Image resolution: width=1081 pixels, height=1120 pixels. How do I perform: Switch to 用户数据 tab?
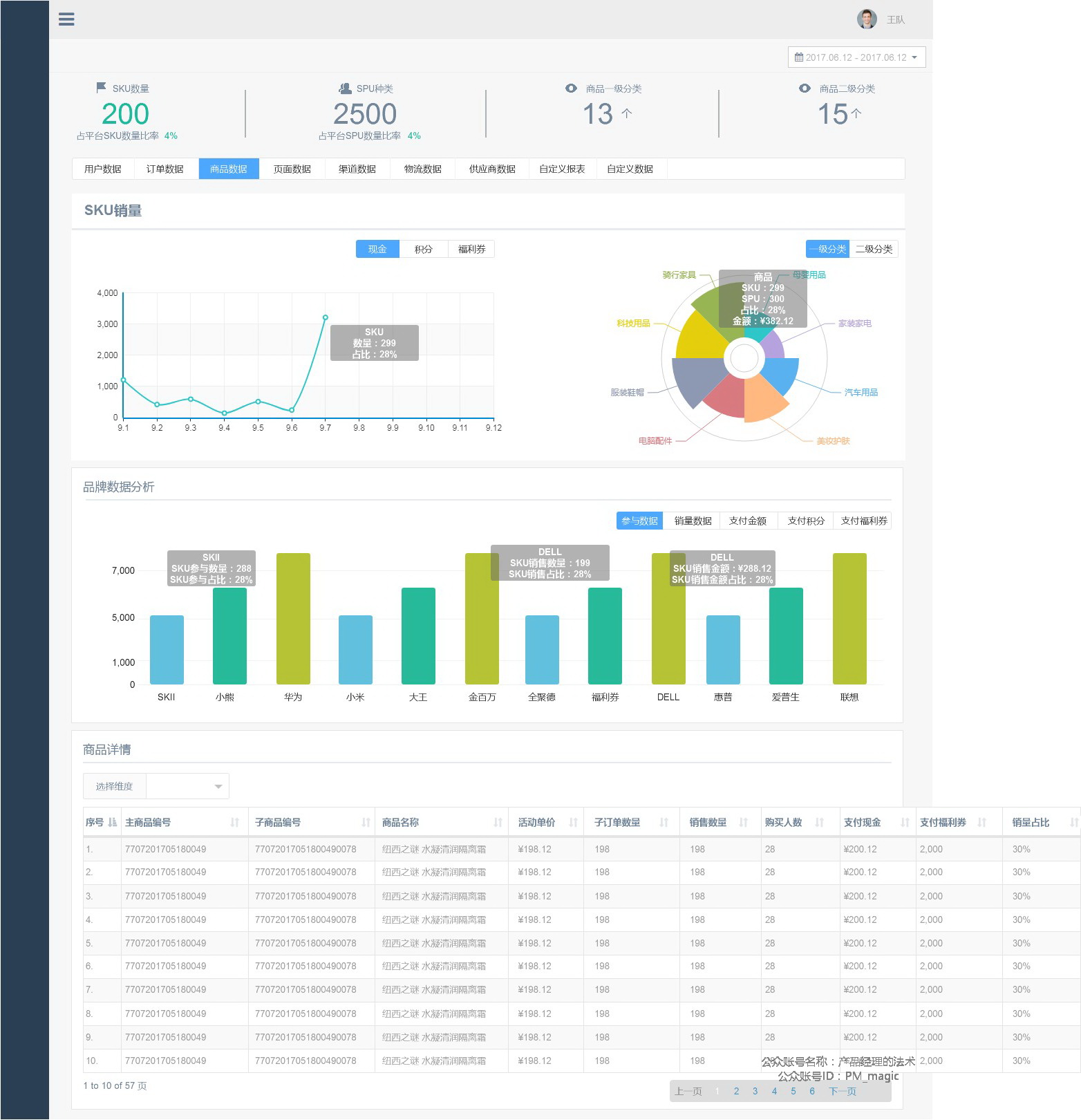click(x=103, y=169)
